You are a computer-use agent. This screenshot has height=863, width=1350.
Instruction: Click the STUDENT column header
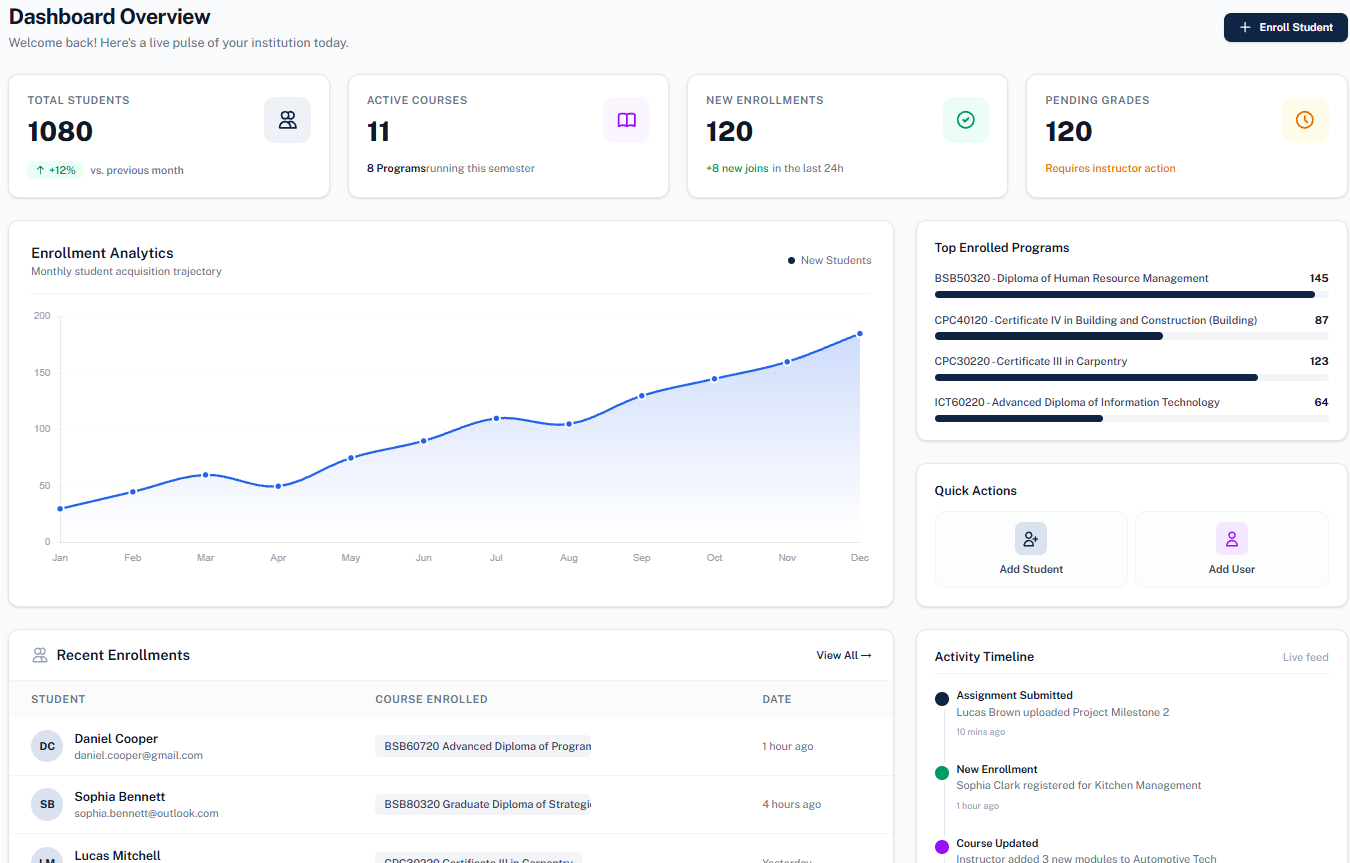(58, 699)
